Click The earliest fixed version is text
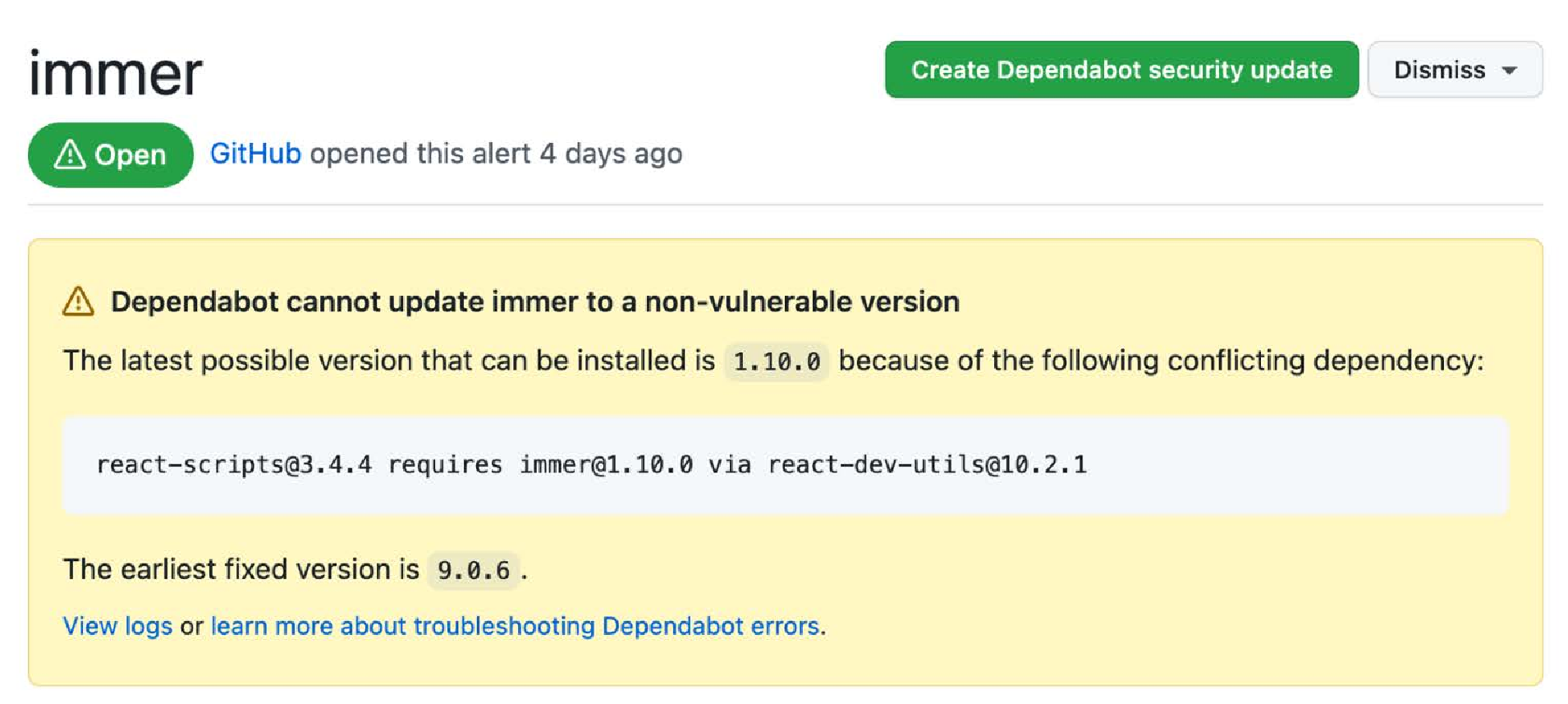1568x704 pixels. point(241,569)
